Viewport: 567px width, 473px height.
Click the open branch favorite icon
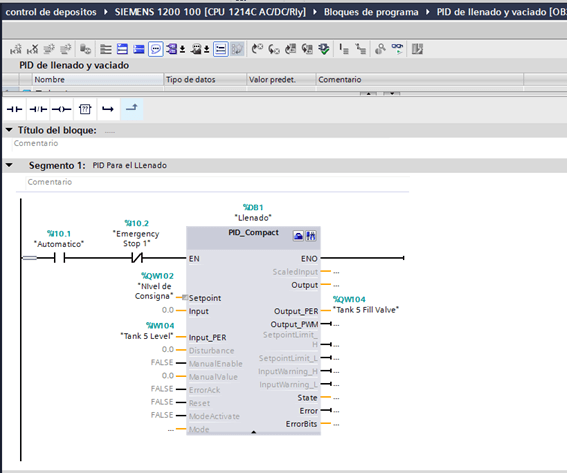tap(108, 109)
